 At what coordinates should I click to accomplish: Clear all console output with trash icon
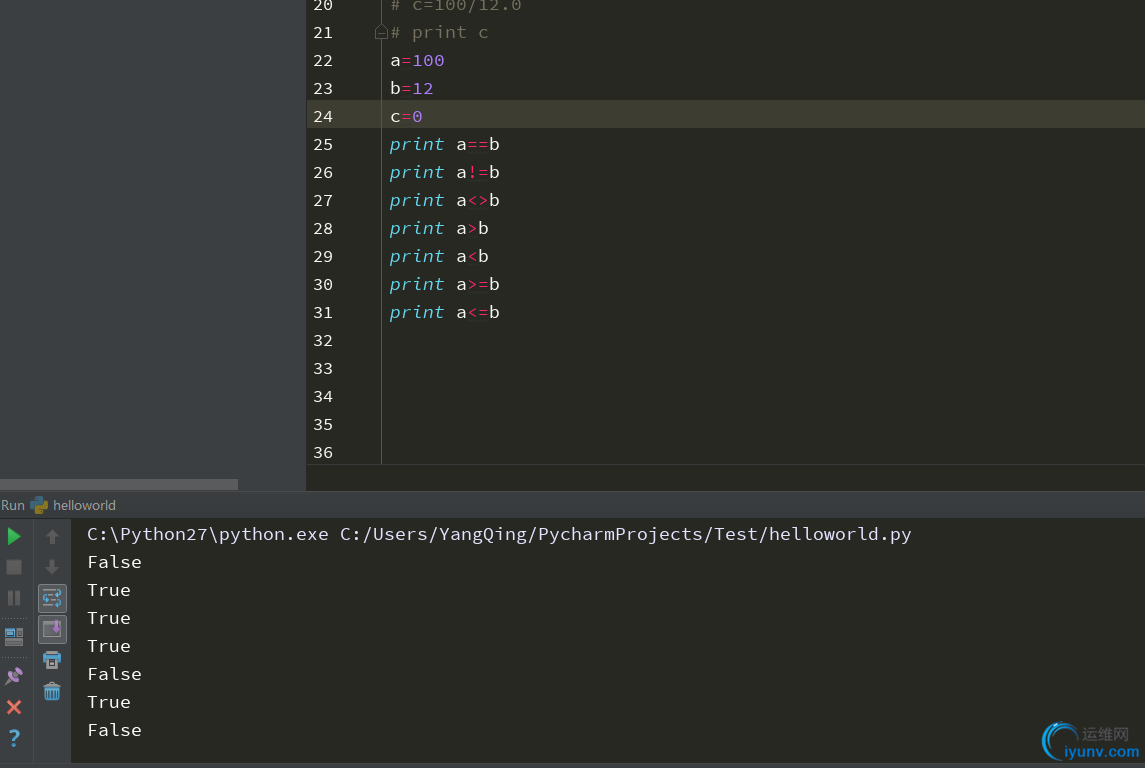pyautogui.click(x=52, y=691)
